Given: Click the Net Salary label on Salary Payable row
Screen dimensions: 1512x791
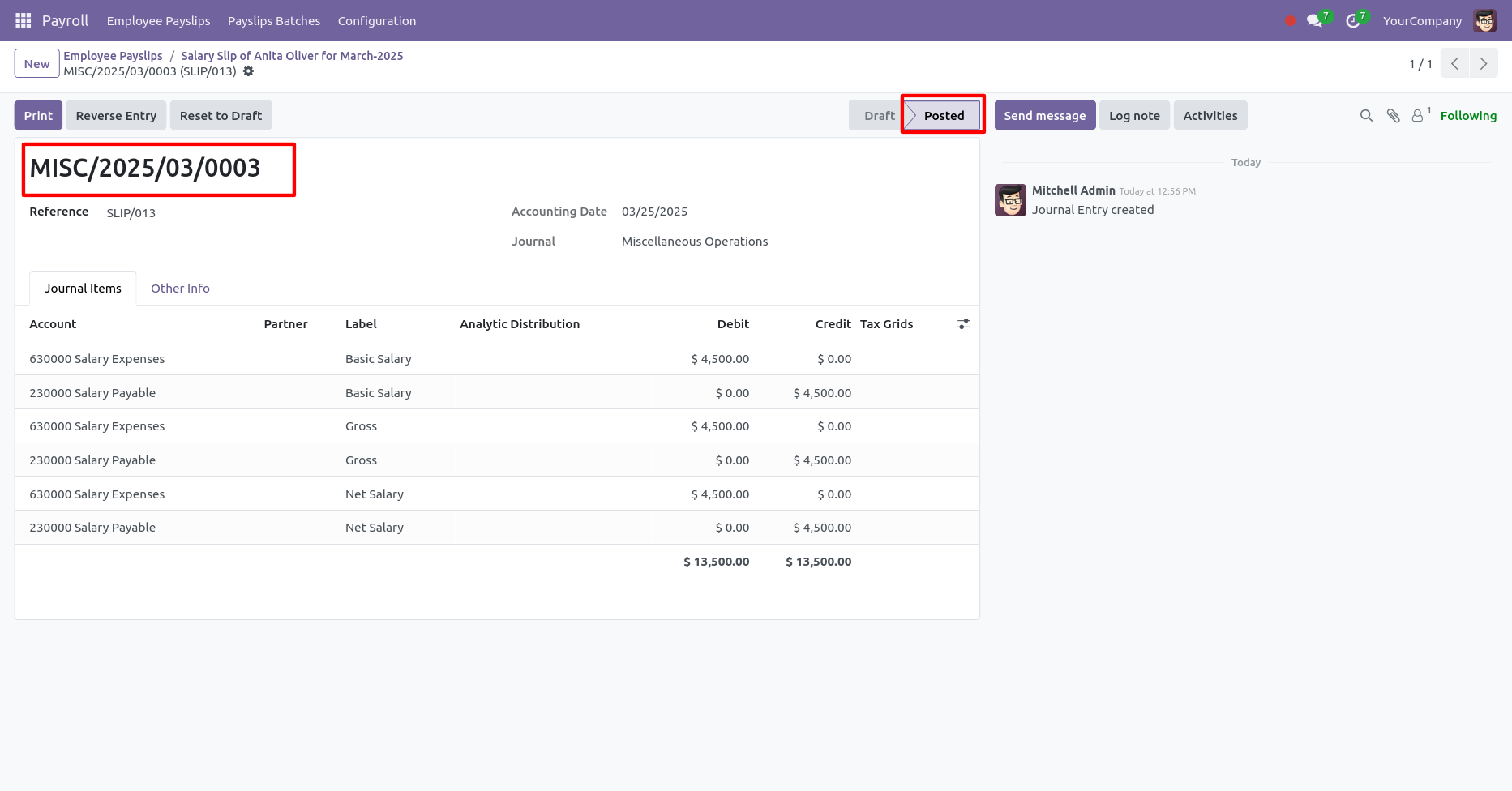Looking at the screenshot, I should [374, 528].
